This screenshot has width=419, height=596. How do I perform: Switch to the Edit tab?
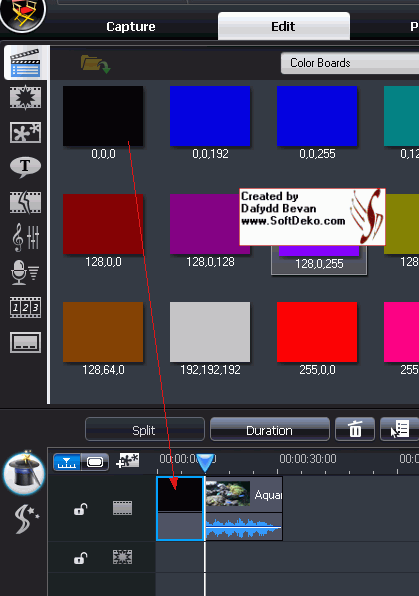(x=284, y=26)
